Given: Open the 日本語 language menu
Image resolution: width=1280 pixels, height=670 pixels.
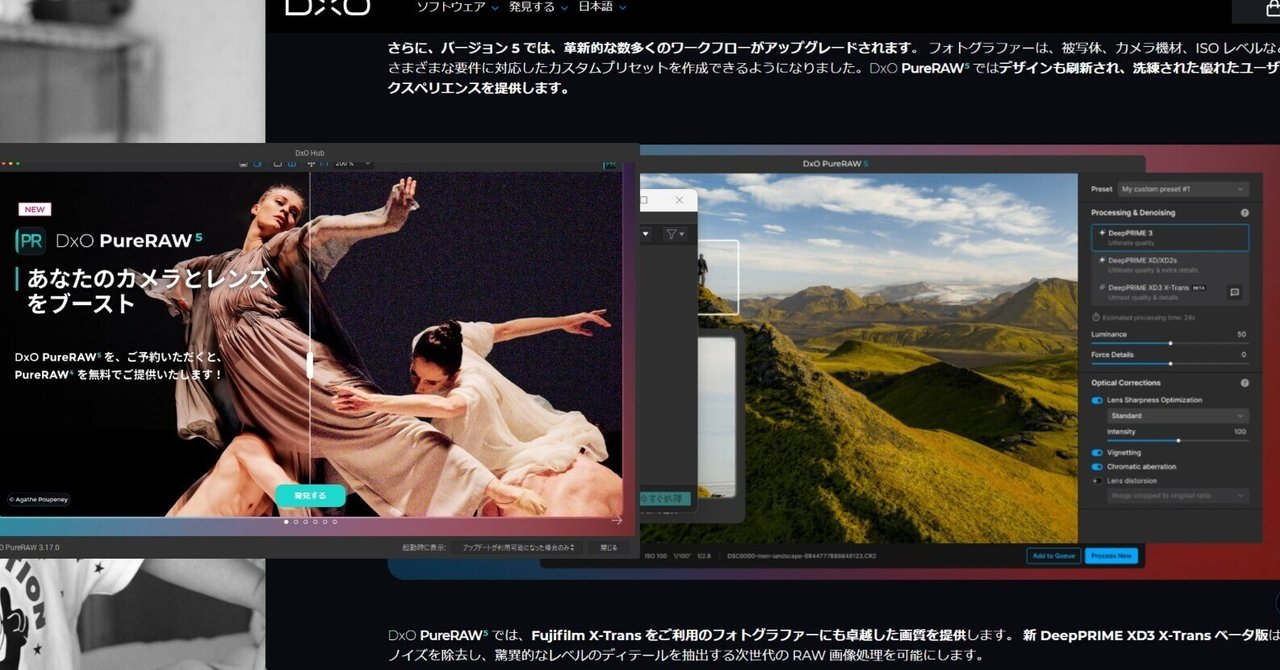Looking at the screenshot, I should pos(597,6).
